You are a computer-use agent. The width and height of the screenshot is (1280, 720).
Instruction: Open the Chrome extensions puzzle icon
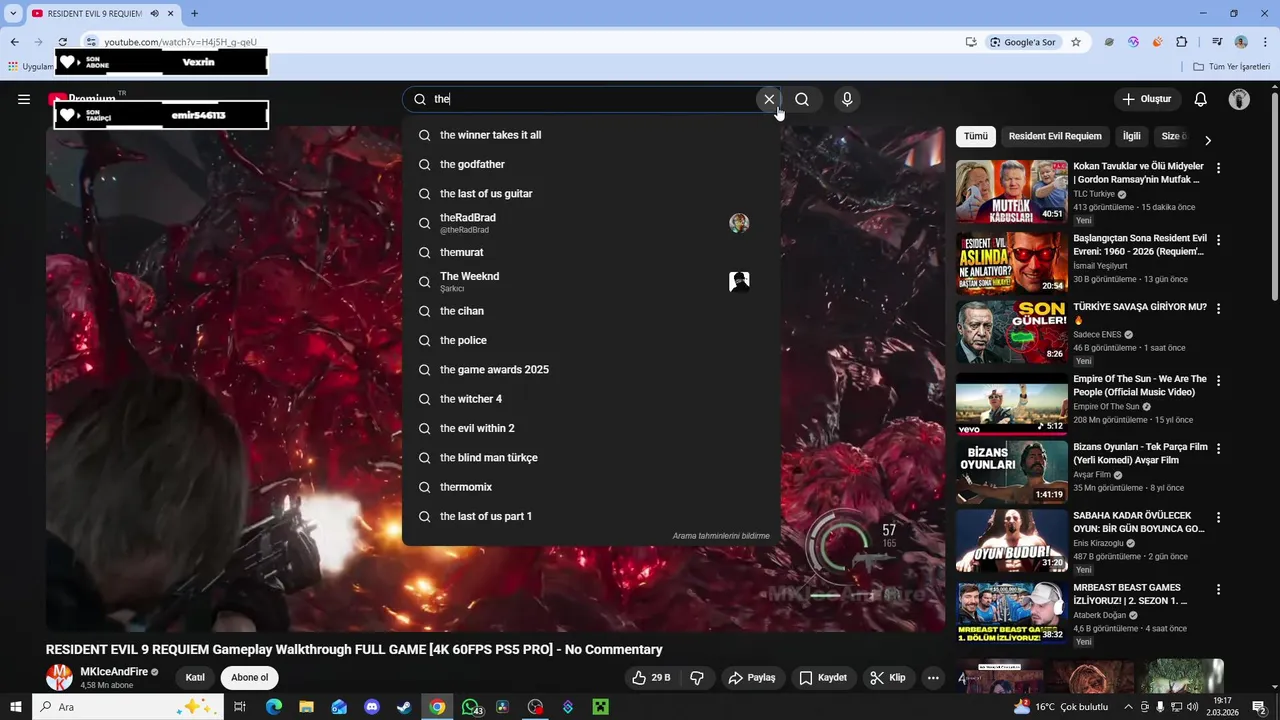[1182, 42]
